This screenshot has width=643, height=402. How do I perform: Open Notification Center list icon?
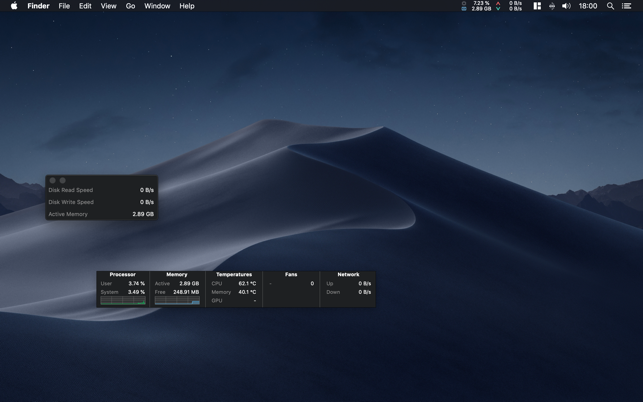626,6
